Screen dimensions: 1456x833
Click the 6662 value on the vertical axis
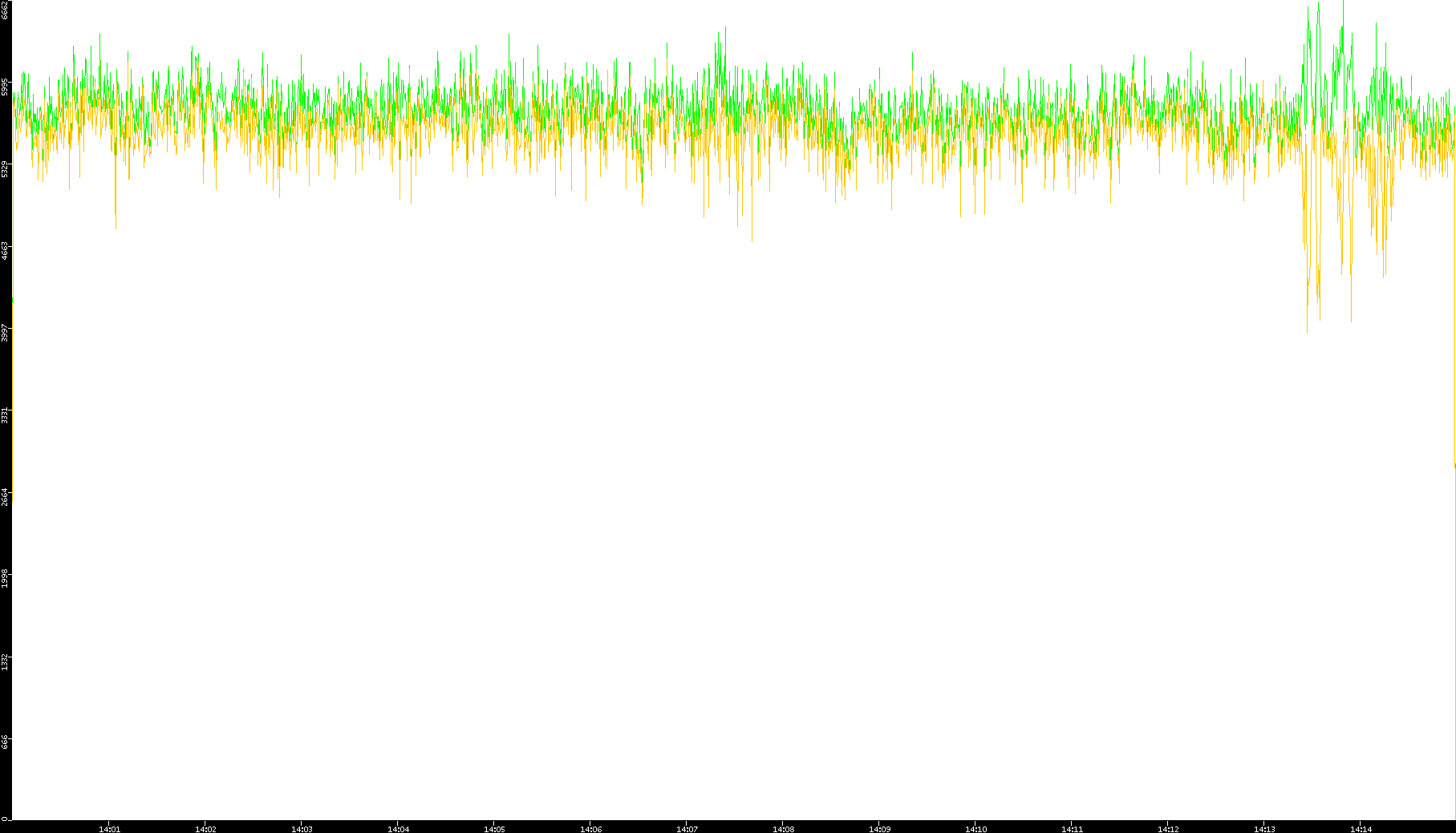point(5,10)
